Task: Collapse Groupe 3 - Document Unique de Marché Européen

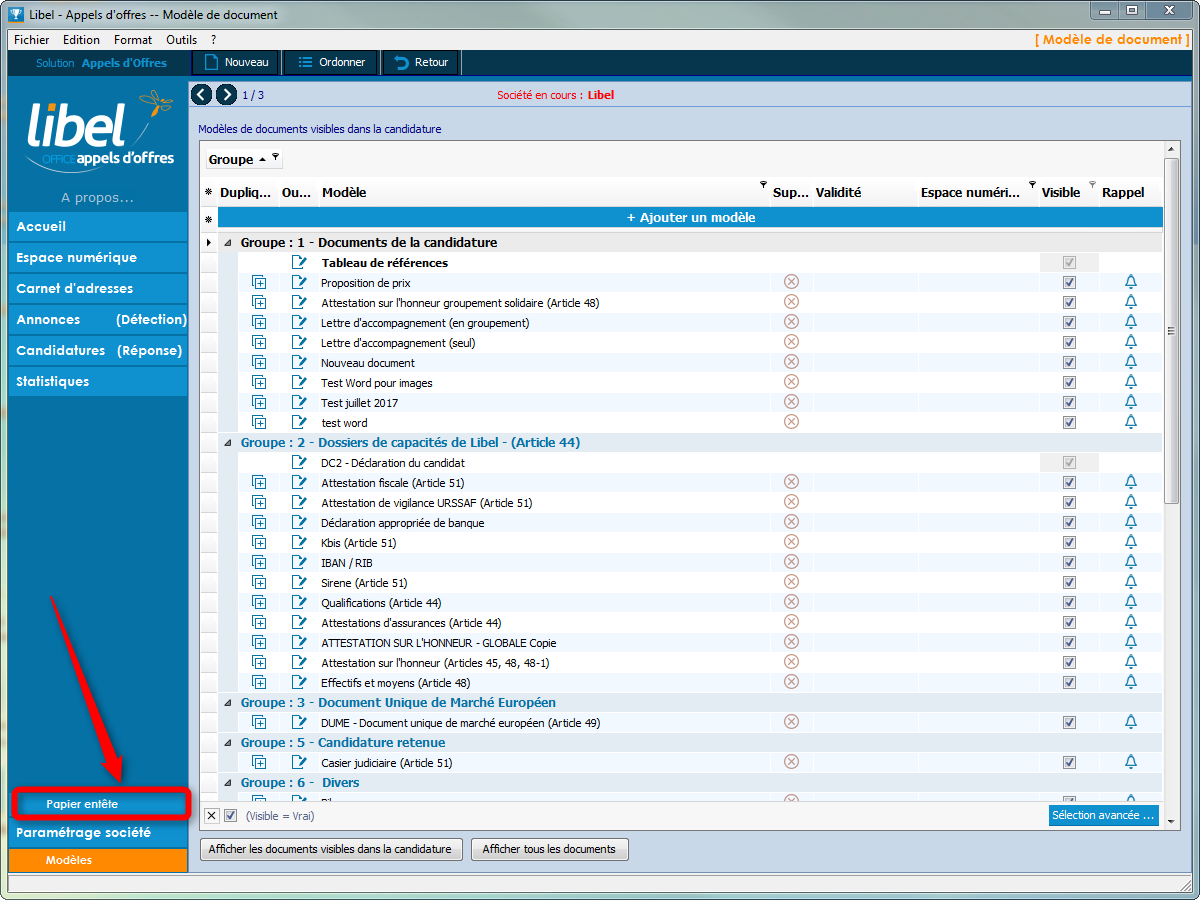Action: click(x=228, y=703)
